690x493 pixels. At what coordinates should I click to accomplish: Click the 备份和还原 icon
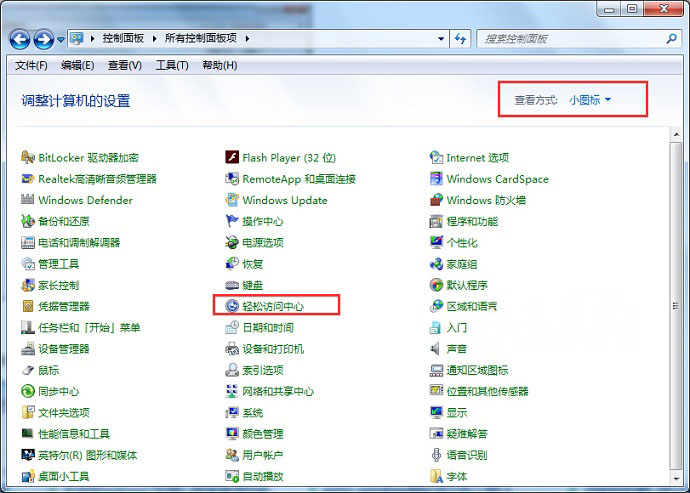(28, 221)
